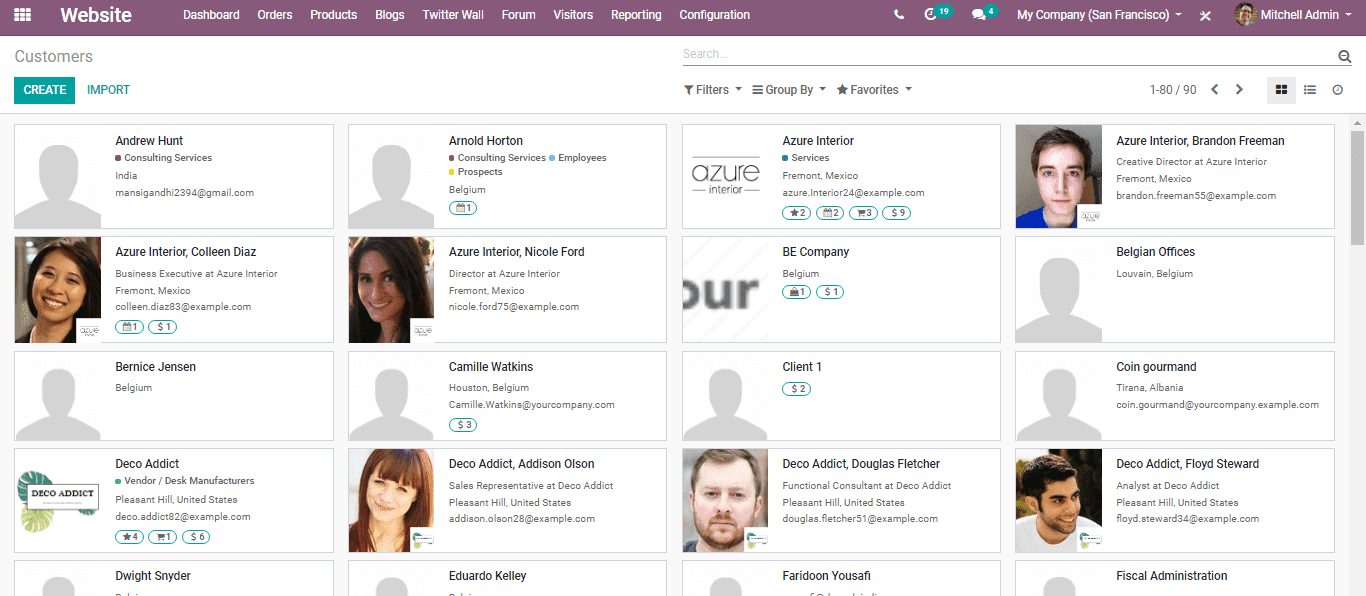Open the Orders menu

pos(275,15)
